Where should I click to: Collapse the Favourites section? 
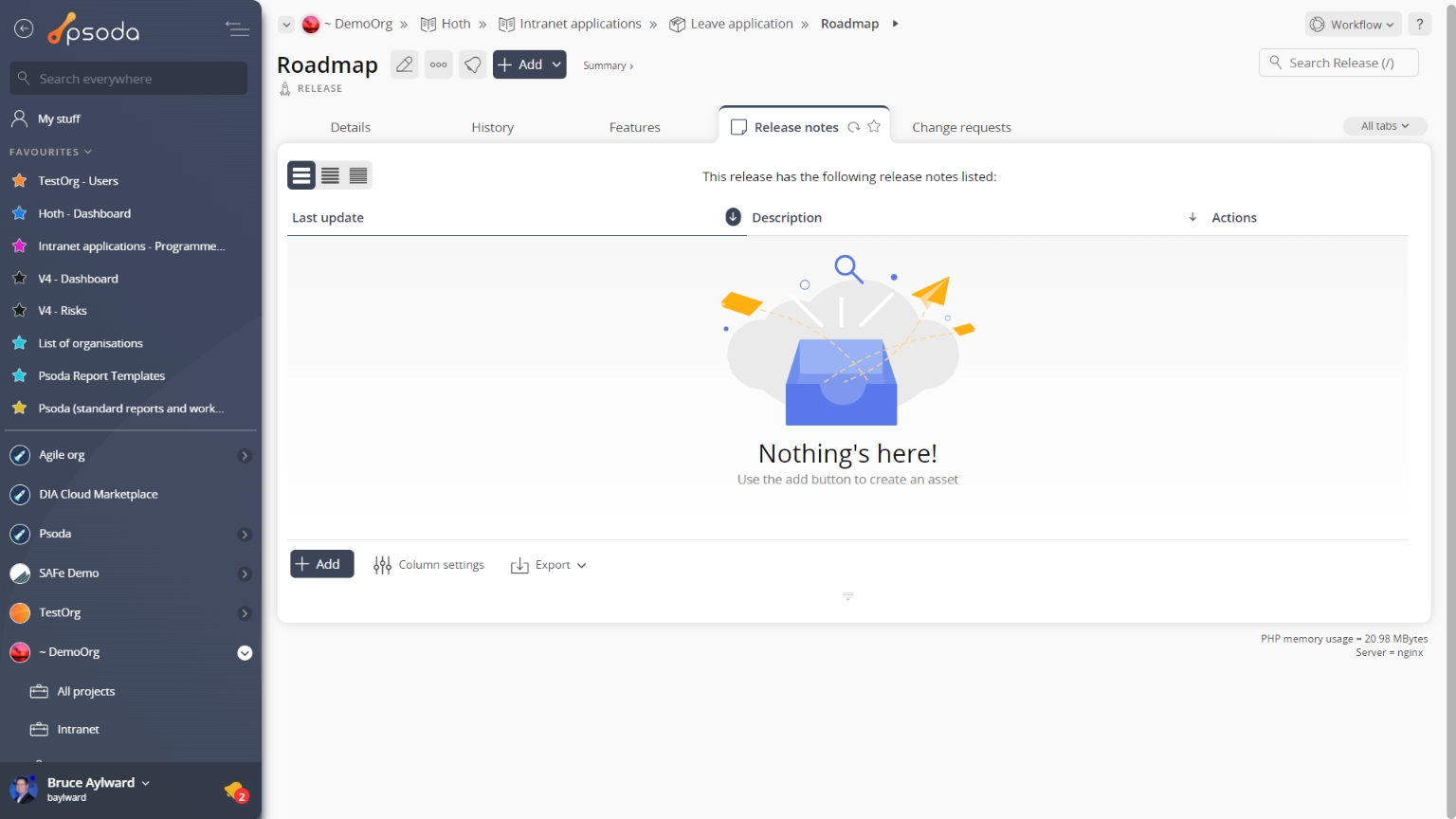click(51, 152)
